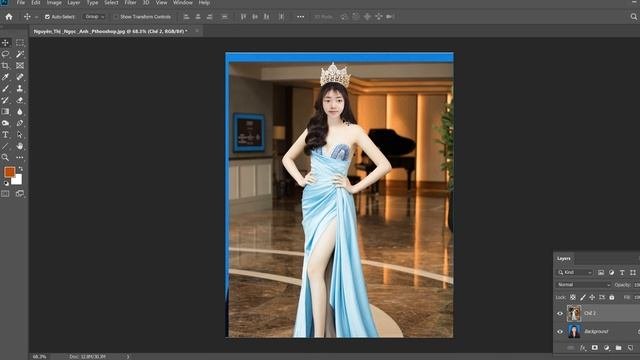Image resolution: width=640 pixels, height=360 pixels.
Task: Select the Eyedropper tool
Action: (x=5, y=77)
